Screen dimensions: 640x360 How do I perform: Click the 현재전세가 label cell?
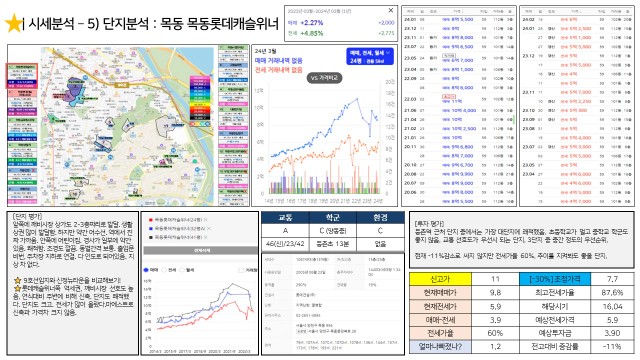(x=440, y=306)
